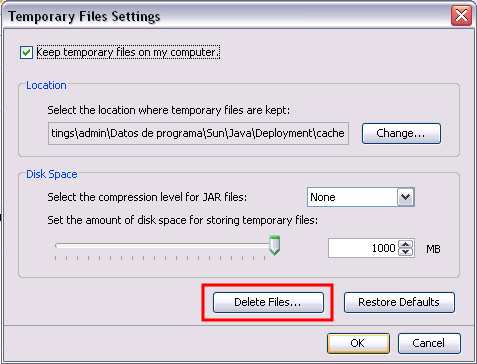Dismiss the dialog with Cancel

click(429, 343)
